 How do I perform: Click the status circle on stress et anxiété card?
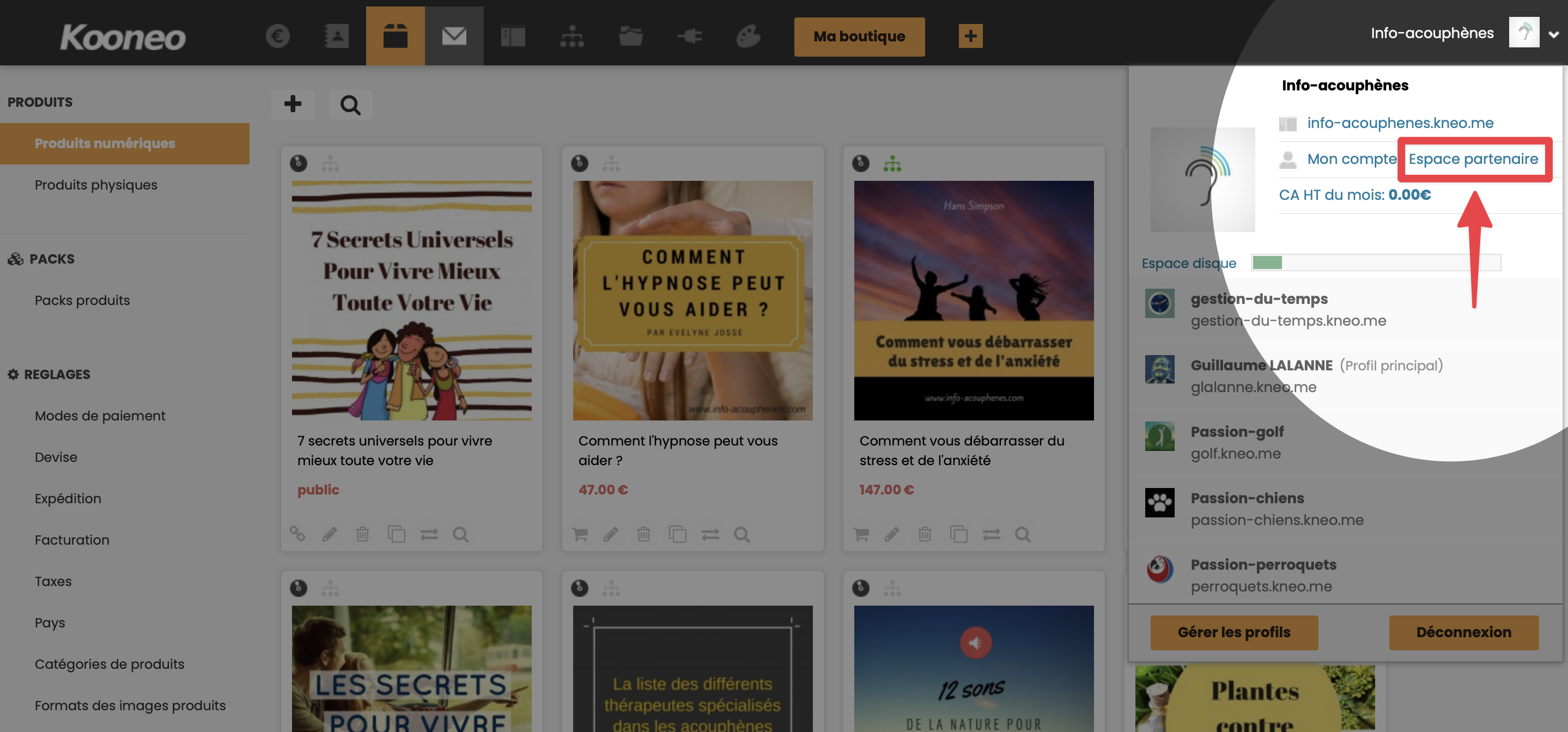861,163
